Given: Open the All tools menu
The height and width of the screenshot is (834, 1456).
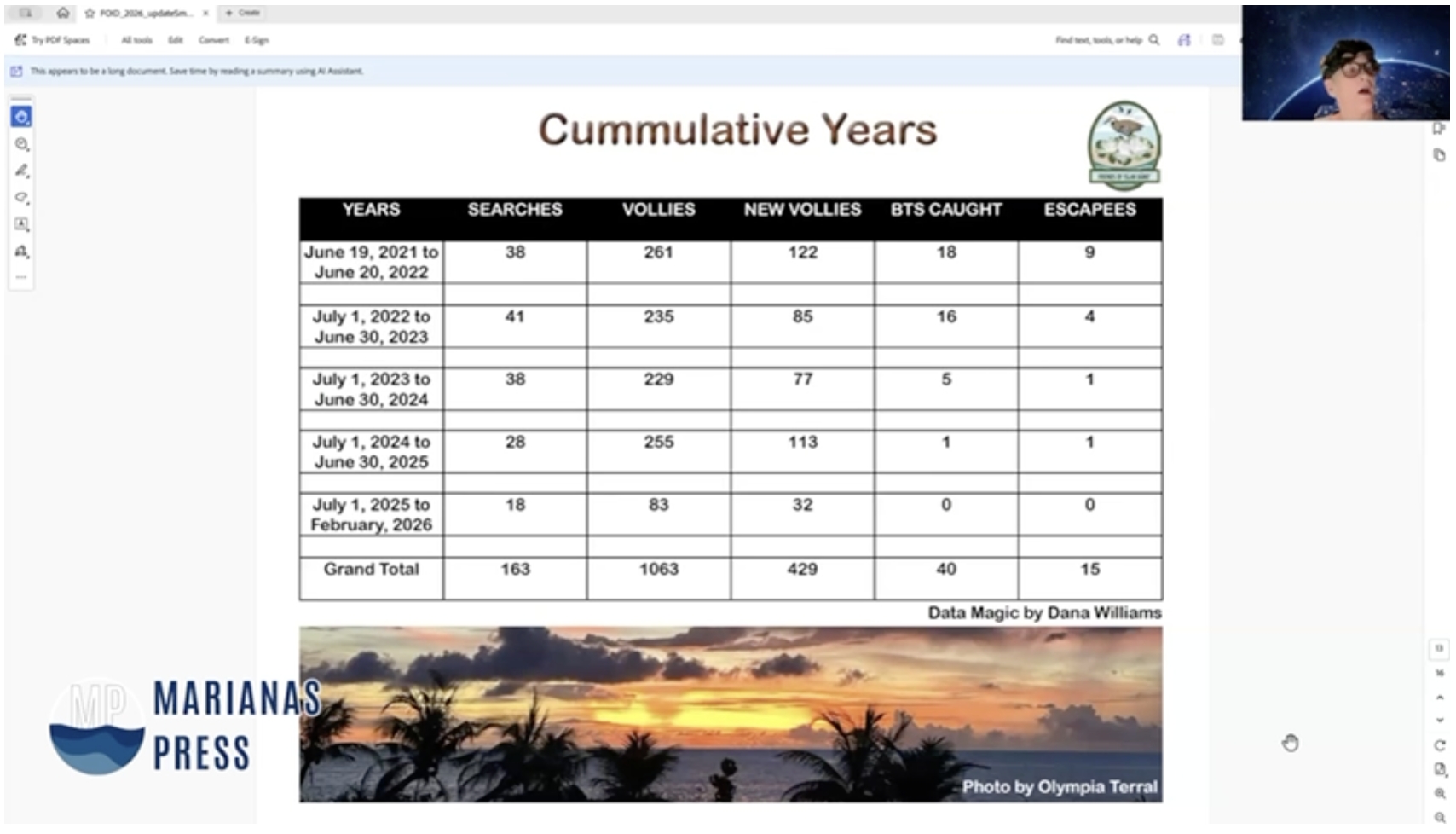Looking at the screenshot, I should [136, 40].
